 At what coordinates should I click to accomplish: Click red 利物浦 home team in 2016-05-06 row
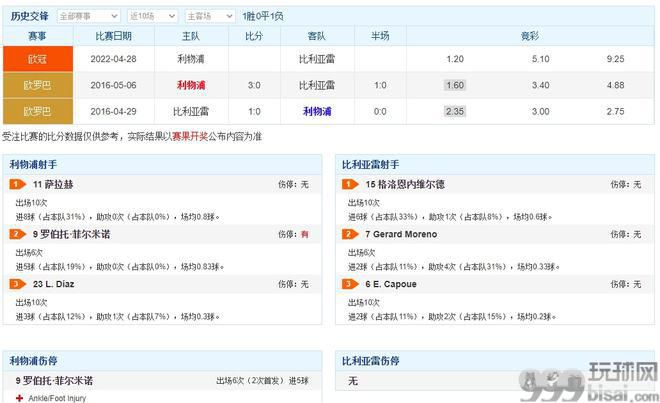(191, 85)
